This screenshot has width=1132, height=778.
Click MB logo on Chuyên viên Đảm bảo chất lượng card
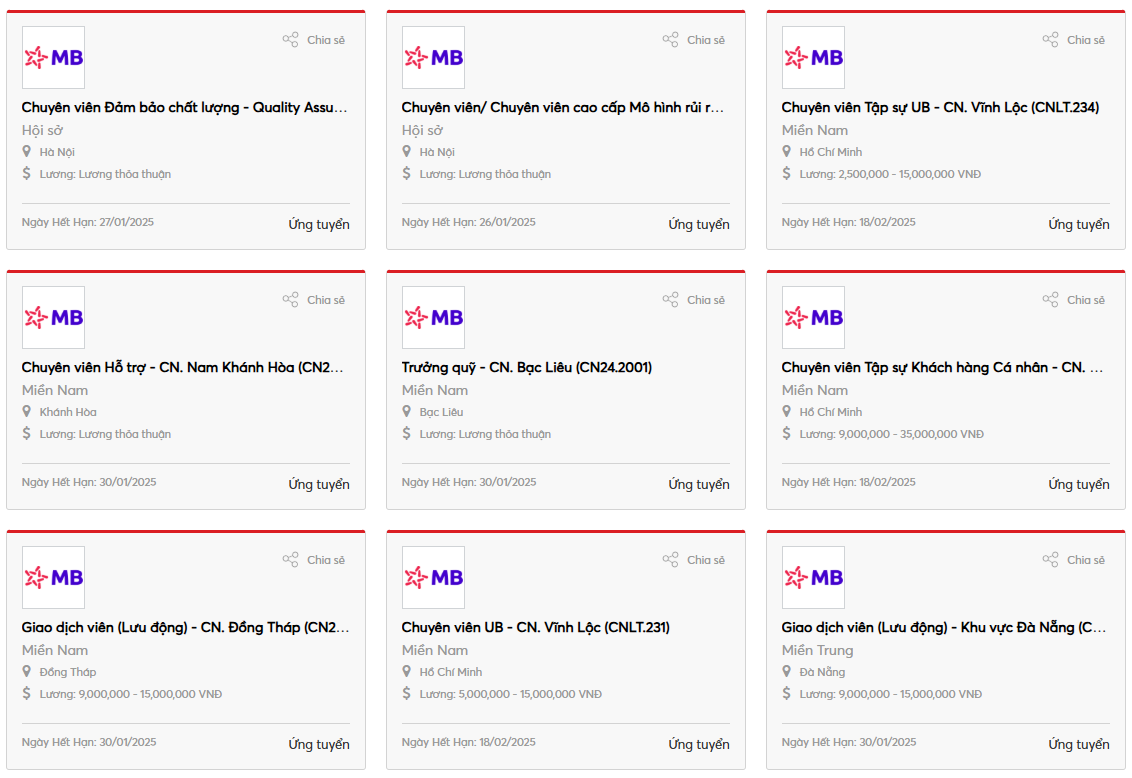(53, 58)
